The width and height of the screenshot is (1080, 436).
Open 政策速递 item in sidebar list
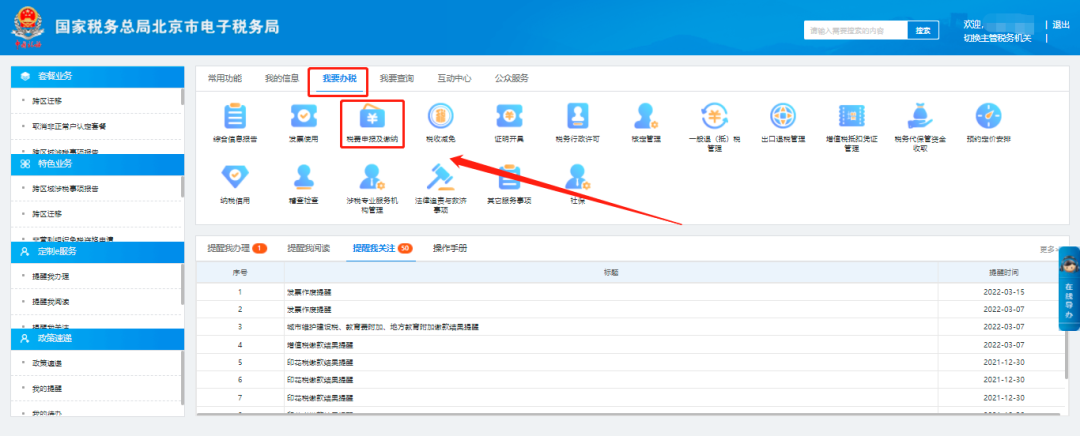(46, 363)
